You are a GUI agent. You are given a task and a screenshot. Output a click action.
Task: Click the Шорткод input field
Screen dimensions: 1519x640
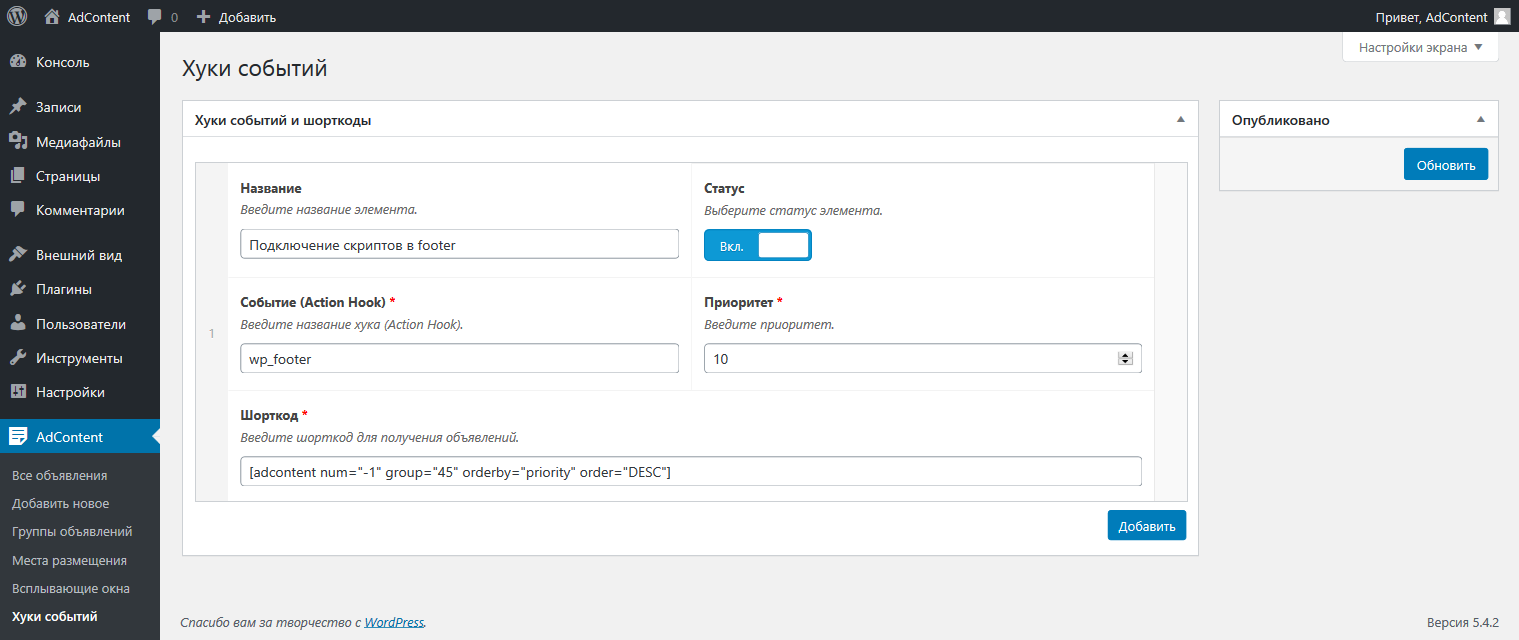(x=690, y=471)
